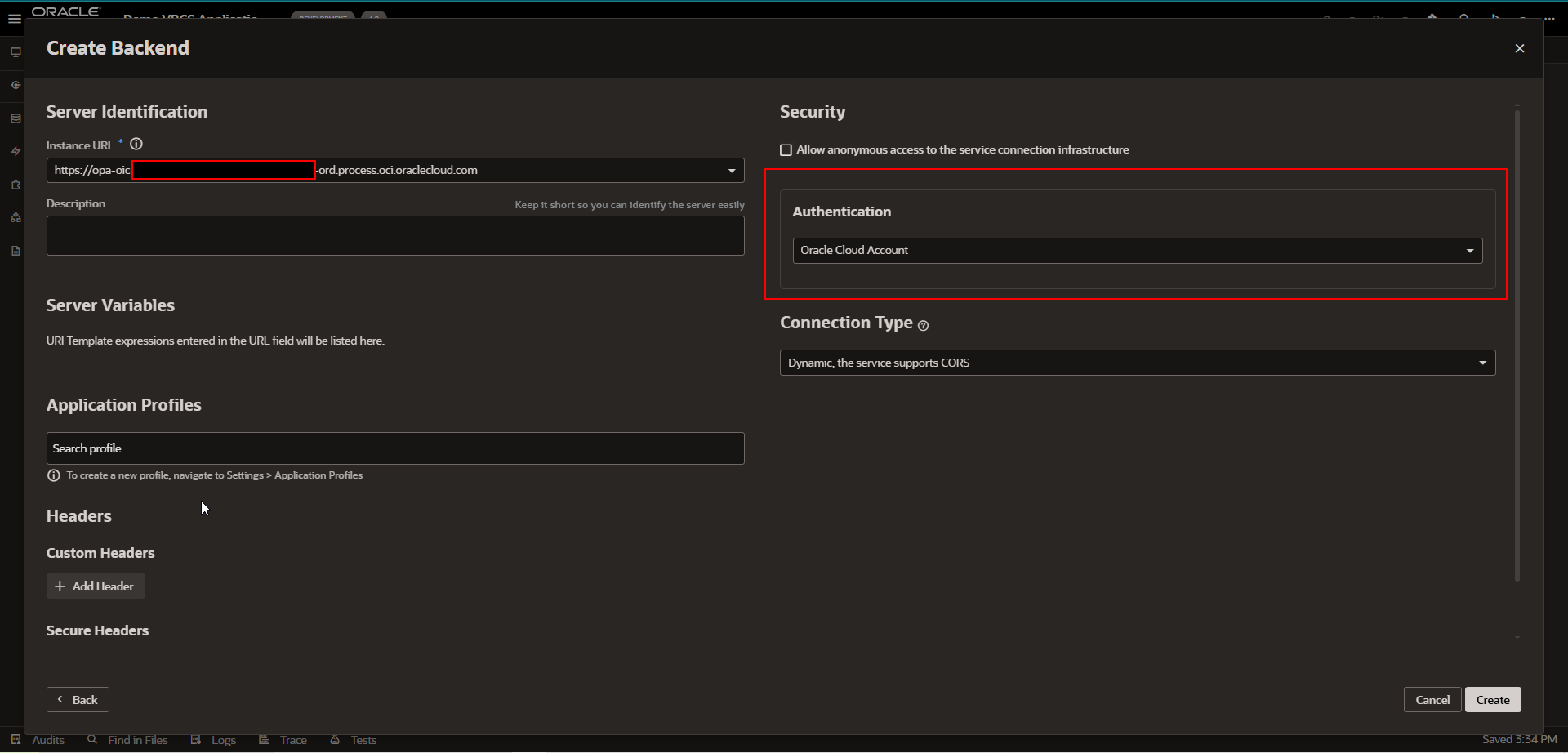This screenshot has height=753, width=1568.
Task: Open the Find in Files tab
Action: click(x=127, y=740)
